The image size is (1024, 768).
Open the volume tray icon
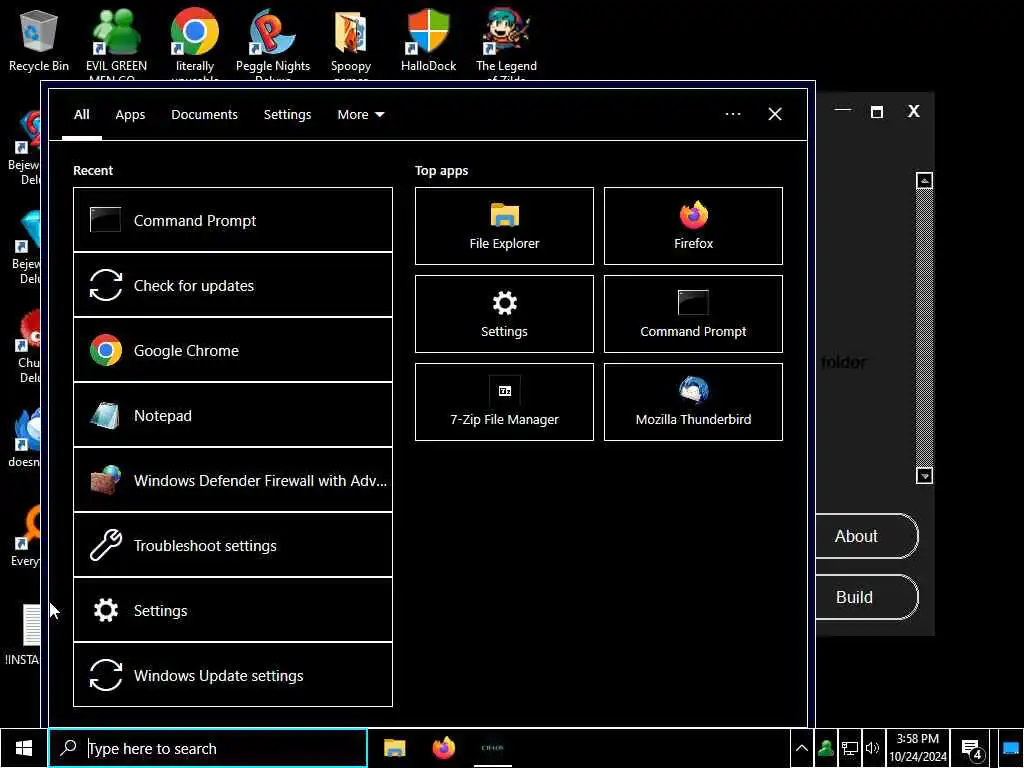(872, 748)
